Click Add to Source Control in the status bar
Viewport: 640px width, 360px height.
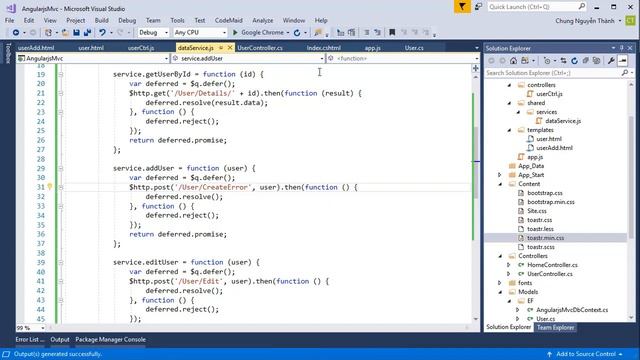click(585, 354)
